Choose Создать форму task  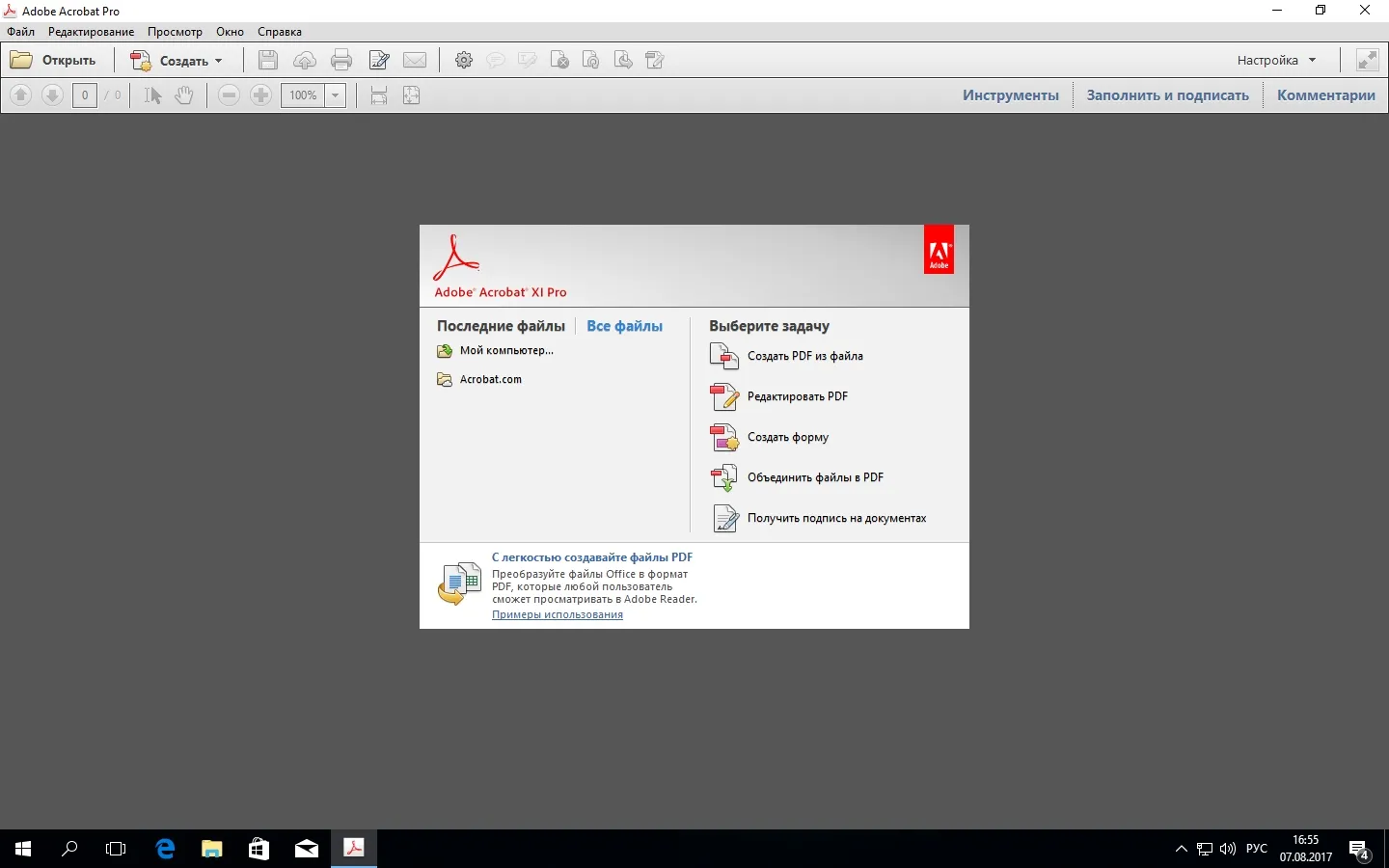click(x=769, y=437)
